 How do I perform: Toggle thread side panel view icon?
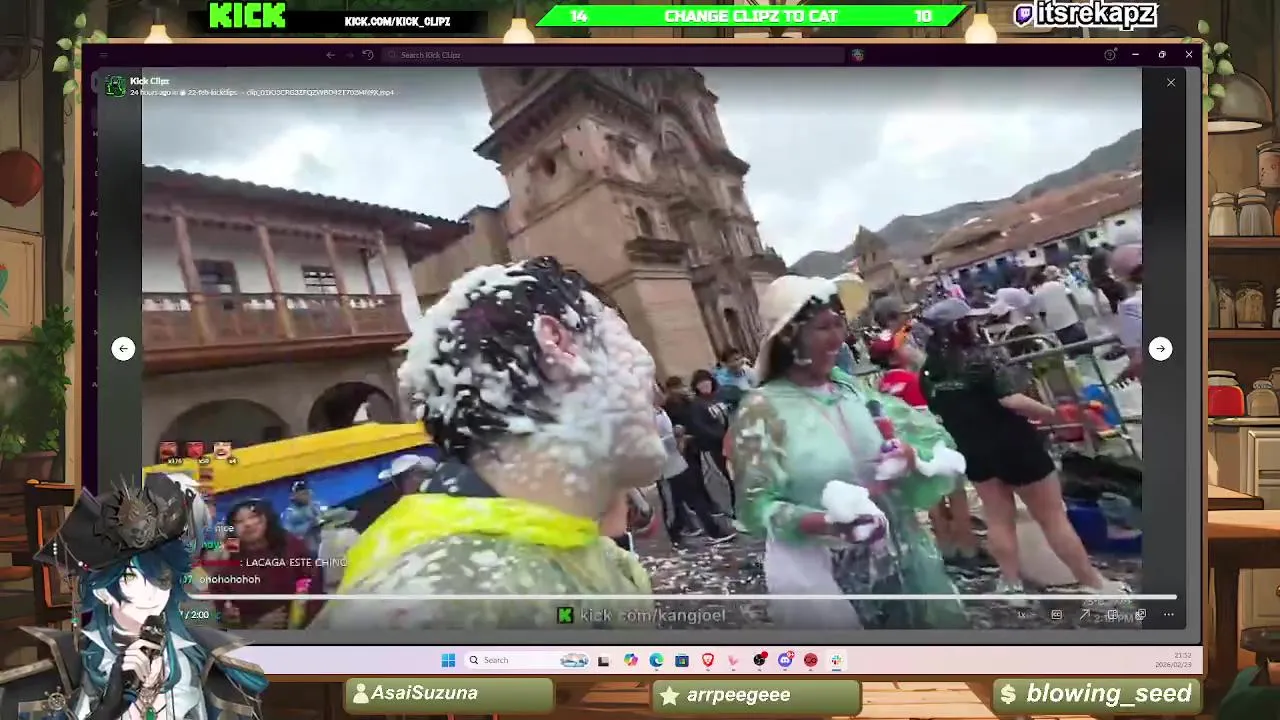pos(1112,615)
